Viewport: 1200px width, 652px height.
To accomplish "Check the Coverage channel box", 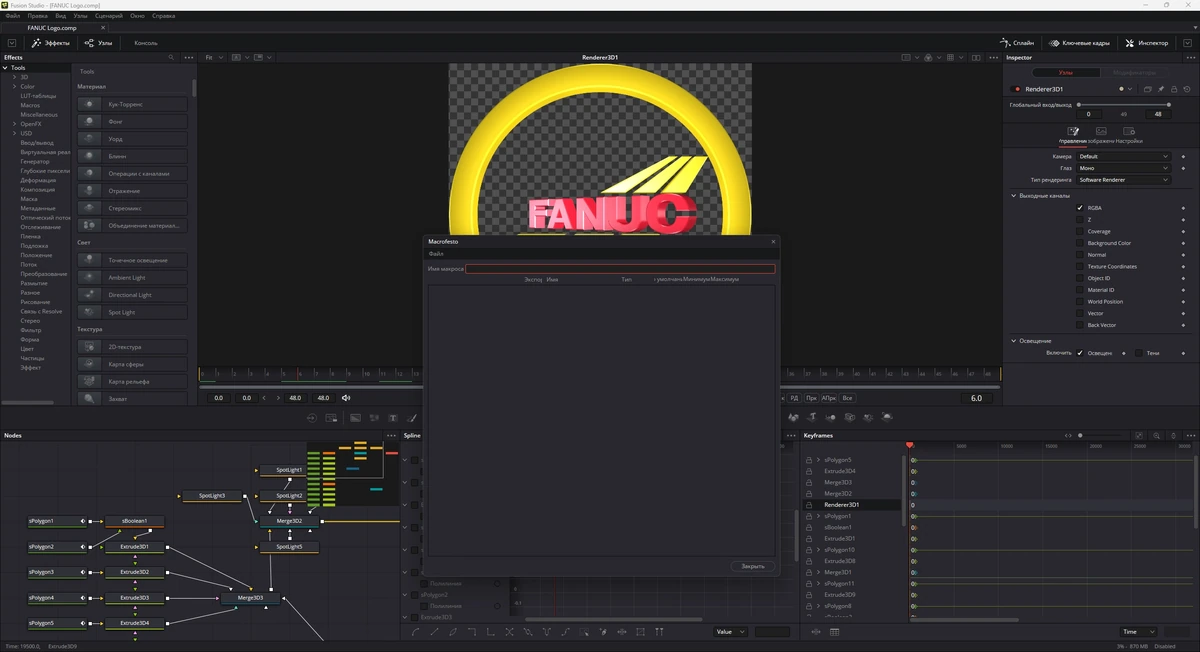I will coord(1080,231).
